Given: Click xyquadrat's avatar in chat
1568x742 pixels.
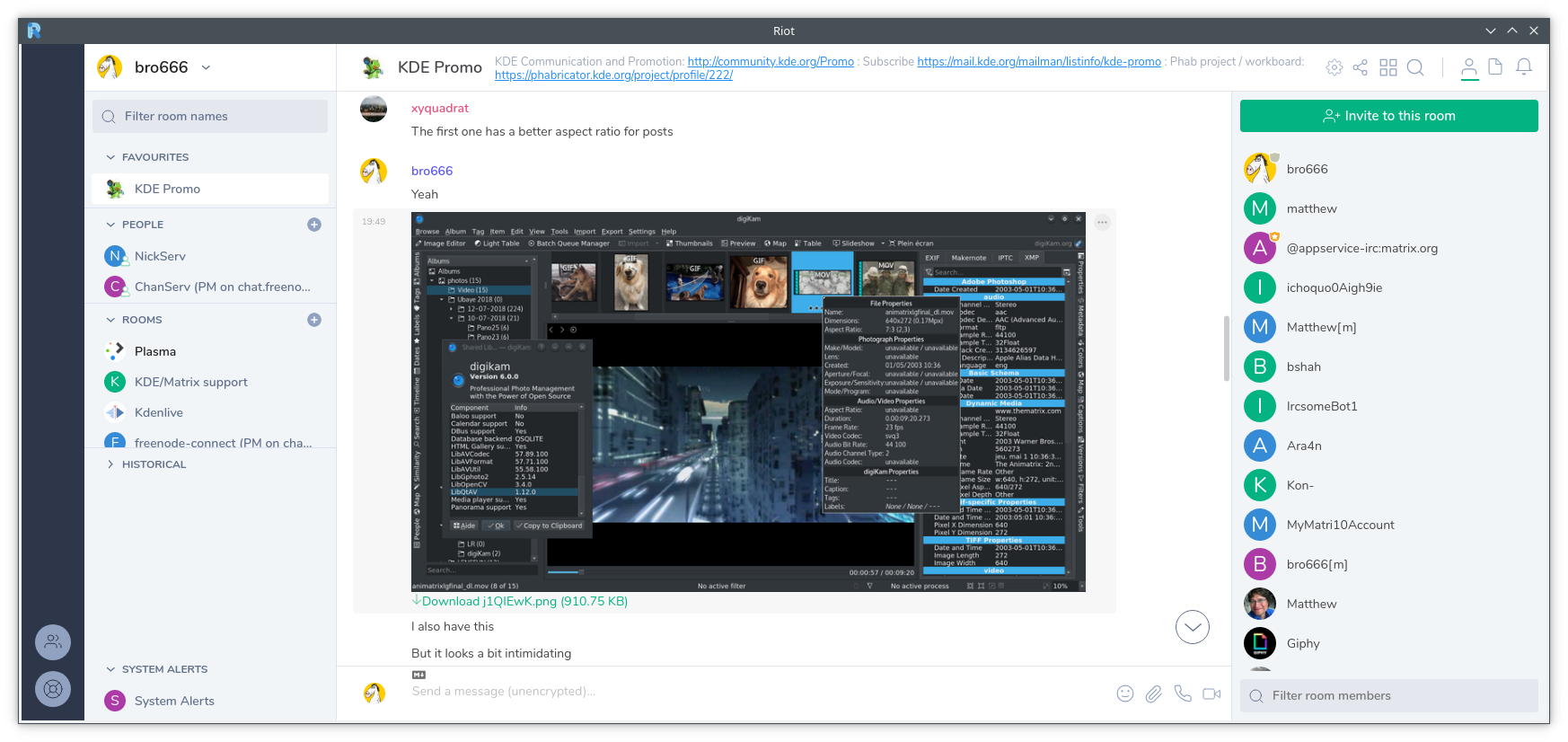Looking at the screenshot, I should 374,109.
